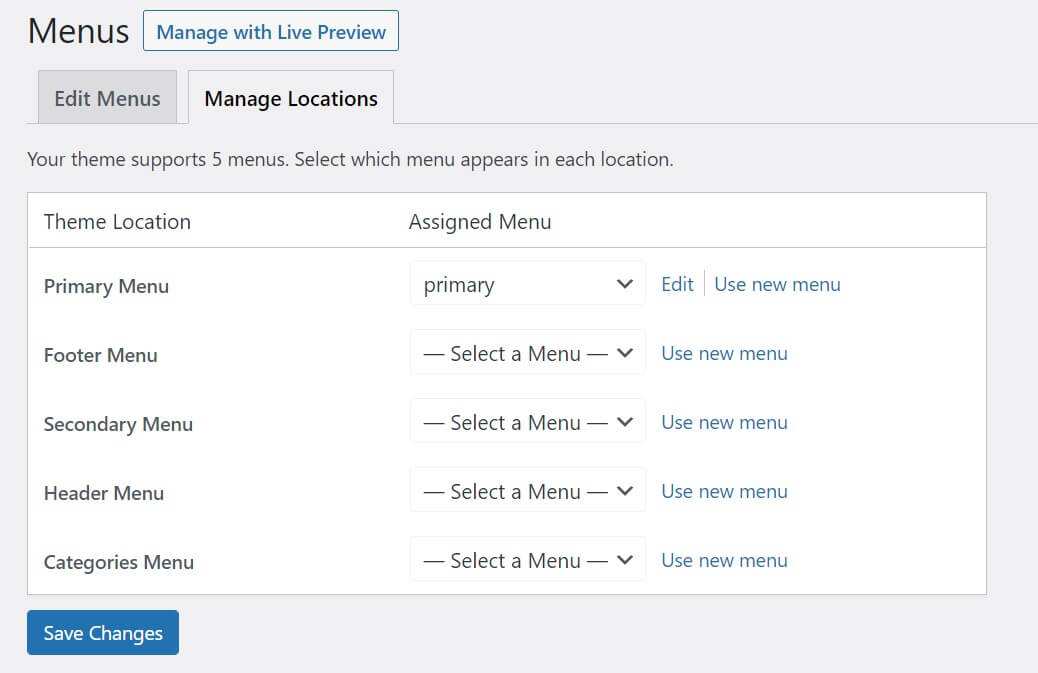Click Use new menu for Footer Menu
This screenshot has width=1038, height=673.
tap(724, 353)
